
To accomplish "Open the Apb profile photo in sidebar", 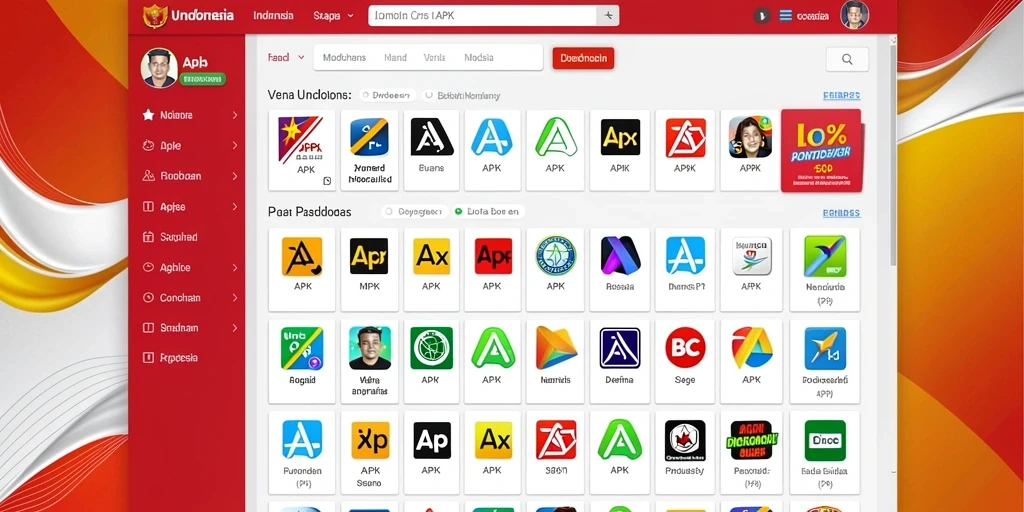I will [x=159, y=68].
